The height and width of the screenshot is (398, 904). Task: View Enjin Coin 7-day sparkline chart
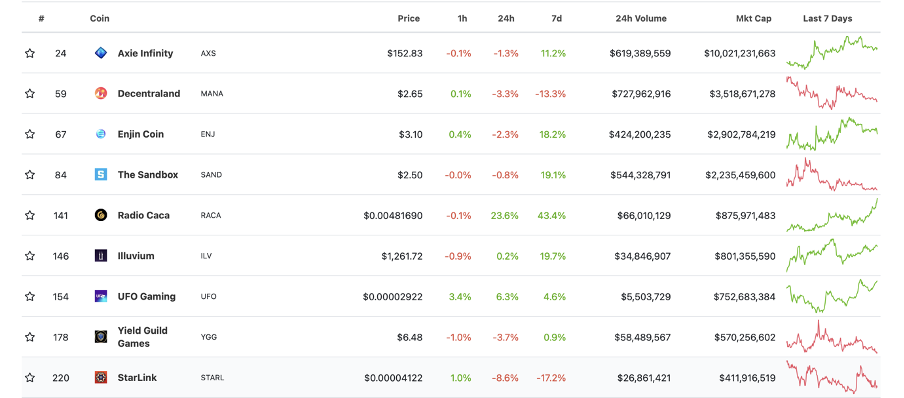[832, 134]
